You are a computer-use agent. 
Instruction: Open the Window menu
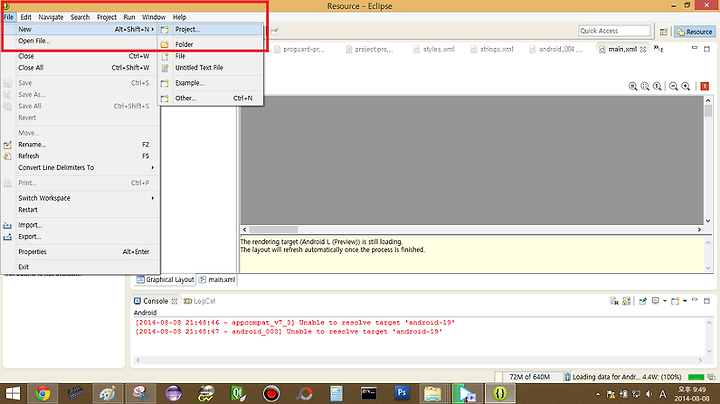[153, 17]
